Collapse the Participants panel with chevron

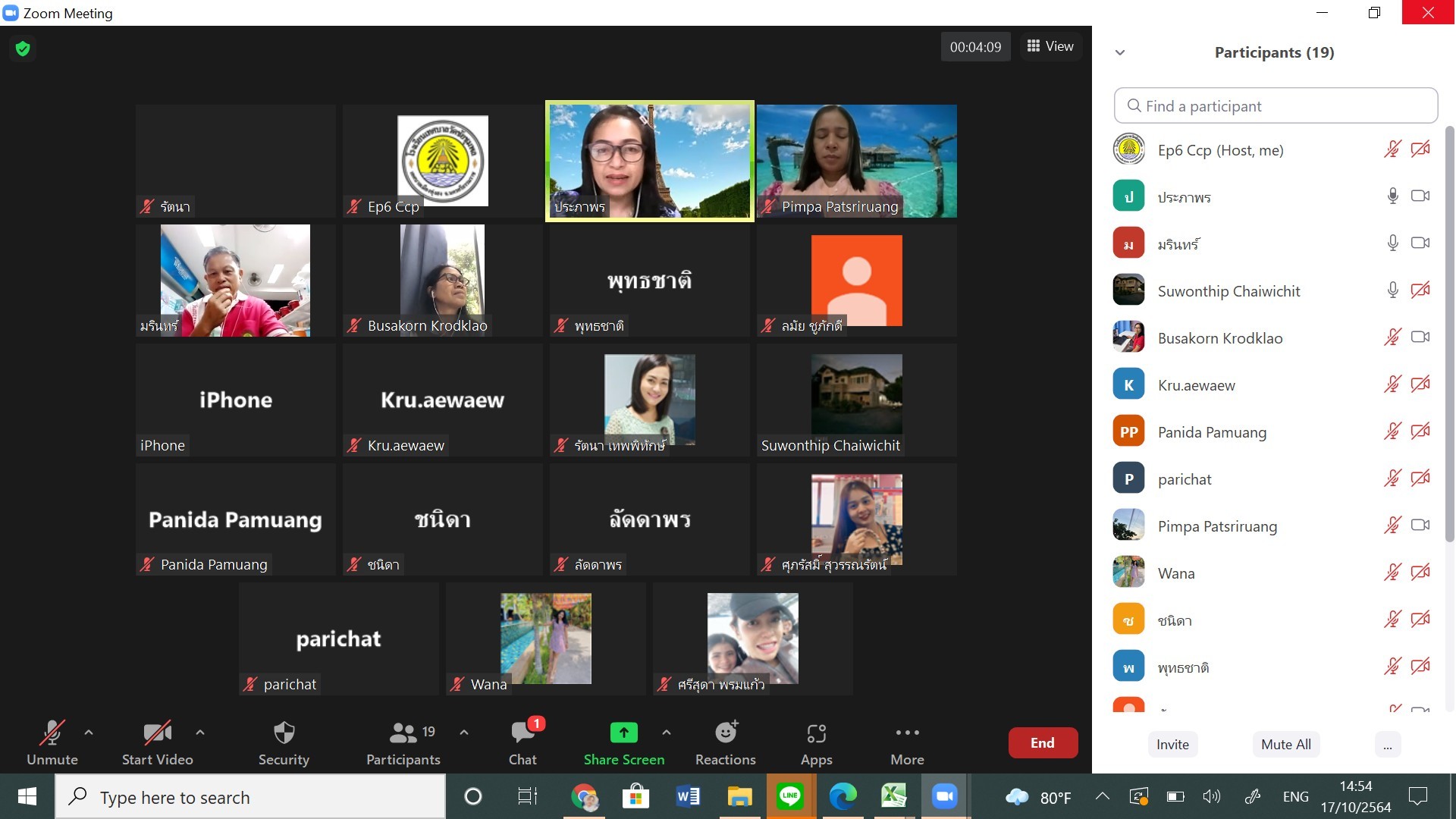tap(1120, 52)
